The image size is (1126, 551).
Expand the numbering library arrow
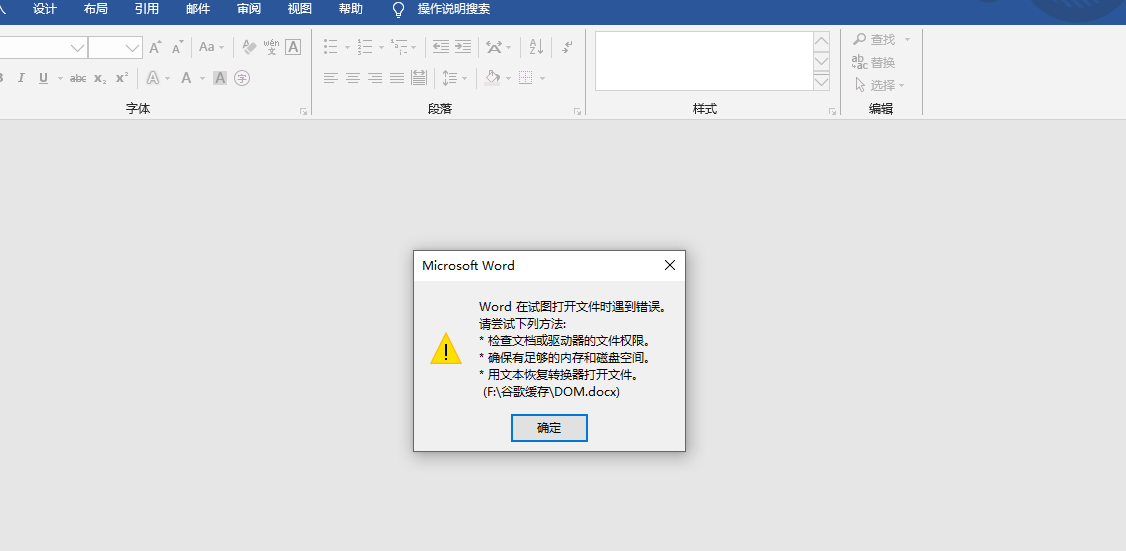tap(381, 48)
